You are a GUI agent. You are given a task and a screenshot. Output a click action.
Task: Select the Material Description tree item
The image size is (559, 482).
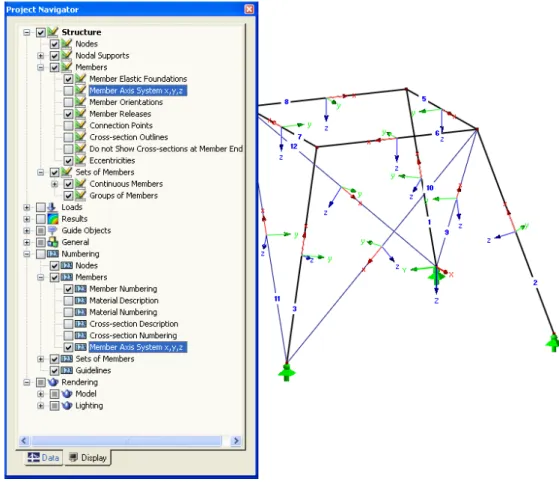(124, 301)
